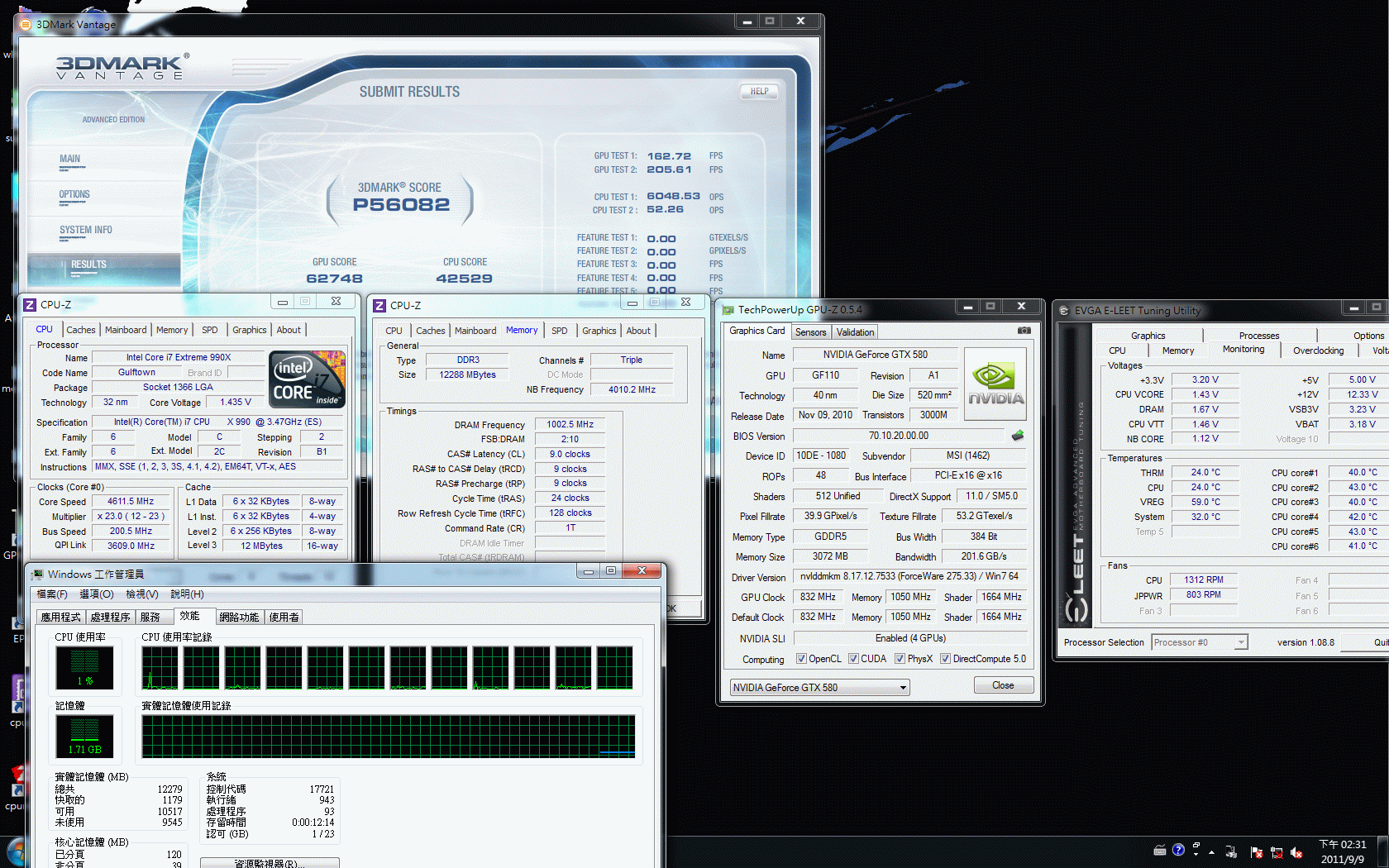Click the on-screen keyboard tray icon
Screen dimensions: 1389x868
1160,850
